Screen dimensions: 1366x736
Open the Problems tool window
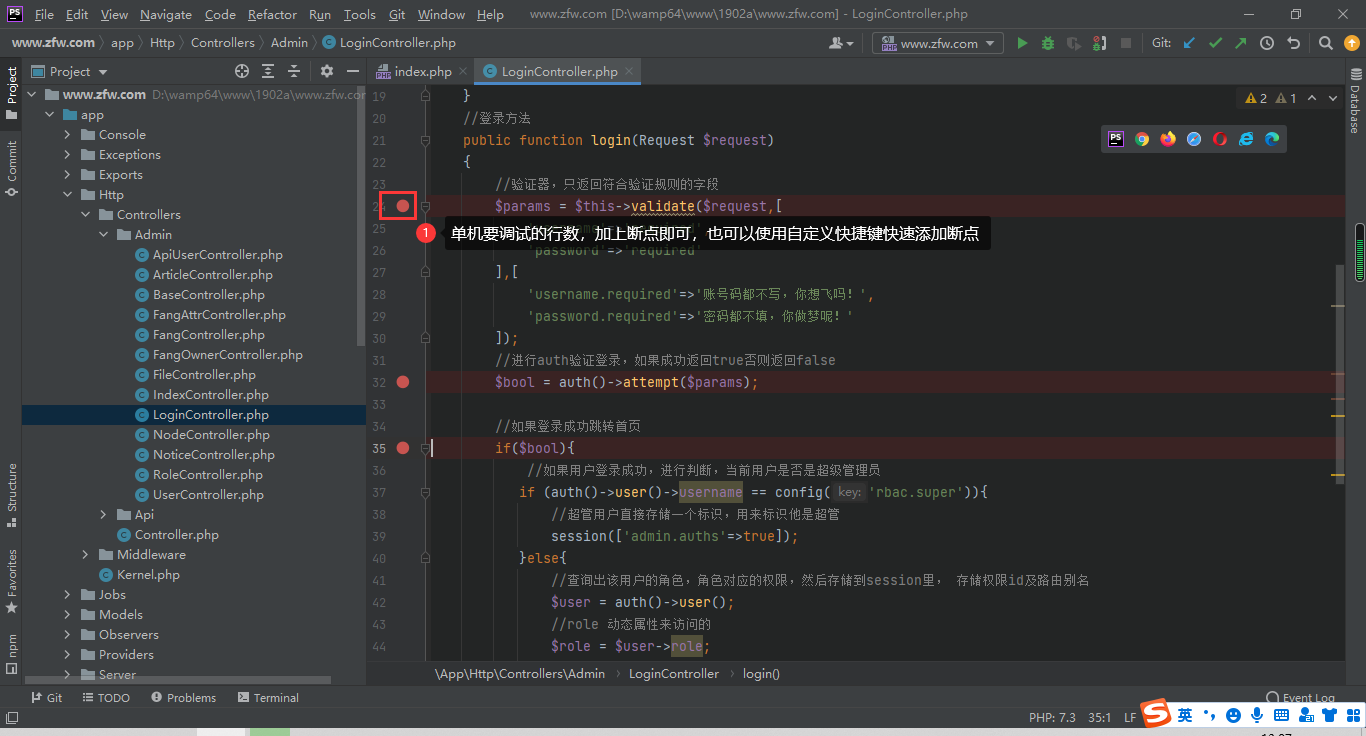(x=182, y=697)
